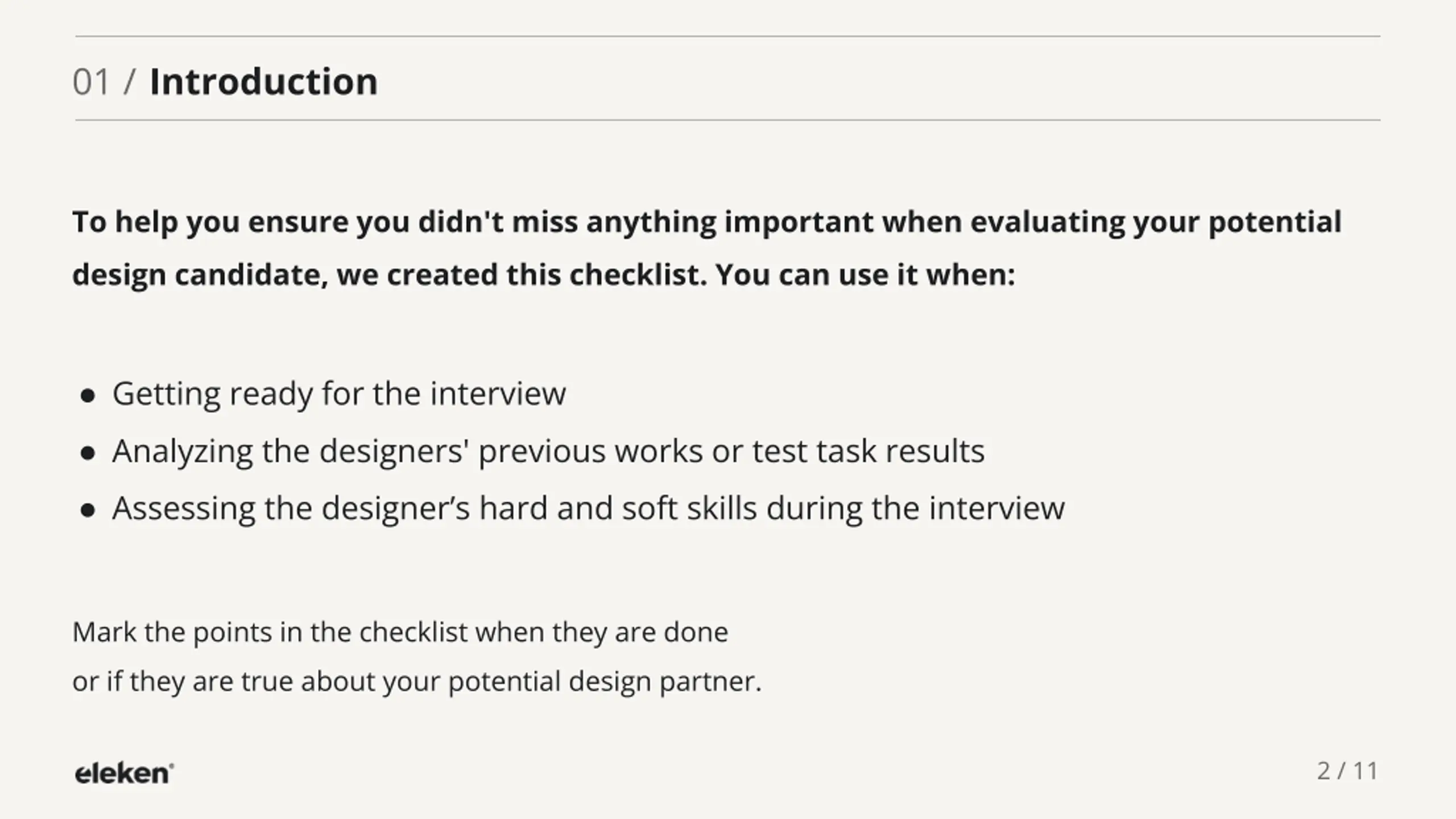This screenshot has width=1456, height=819.
Task: Click the horizontal divider line below the heading
Action: (727, 121)
